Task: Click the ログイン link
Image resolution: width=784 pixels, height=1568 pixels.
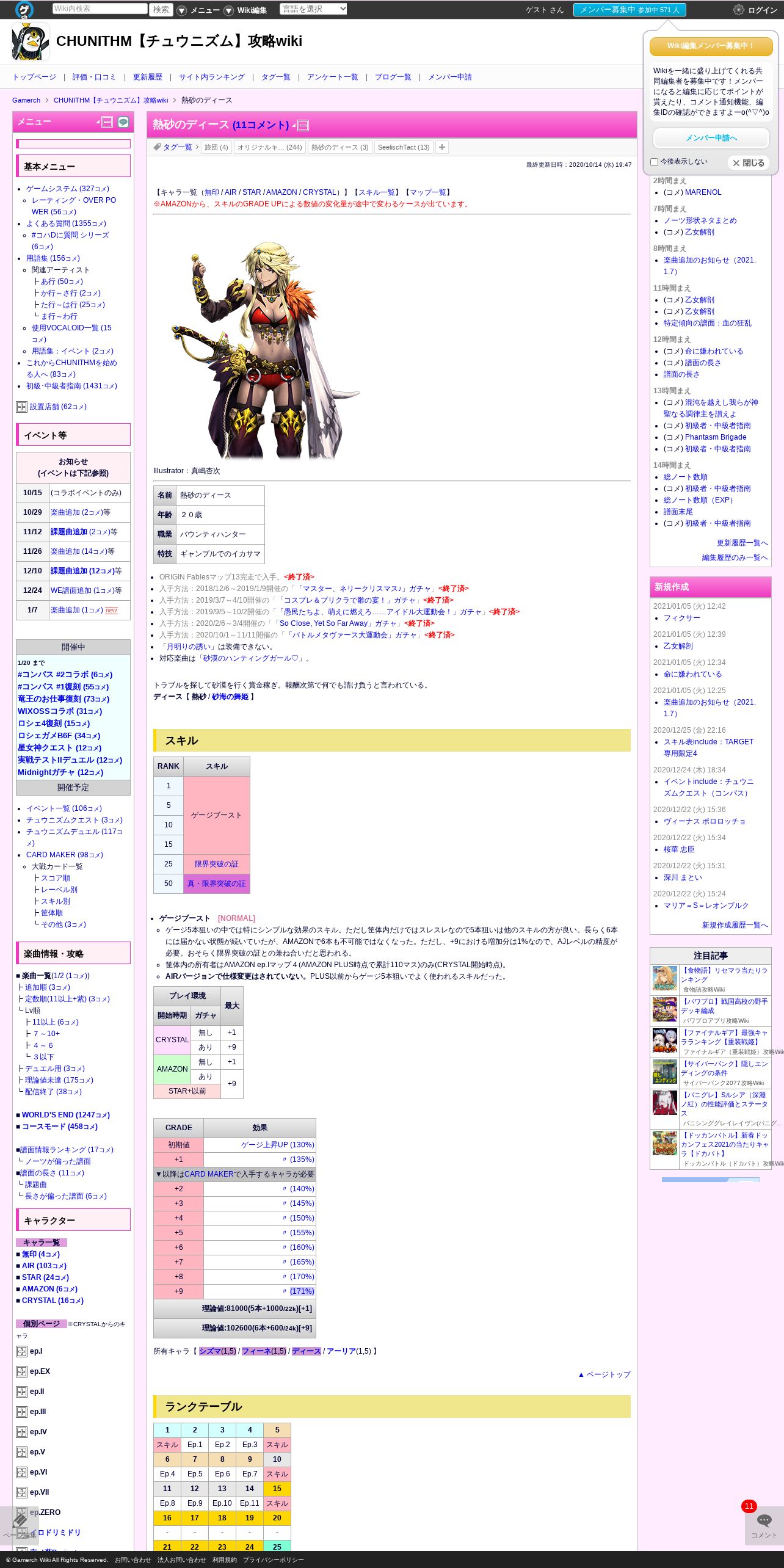Action: (x=763, y=10)
